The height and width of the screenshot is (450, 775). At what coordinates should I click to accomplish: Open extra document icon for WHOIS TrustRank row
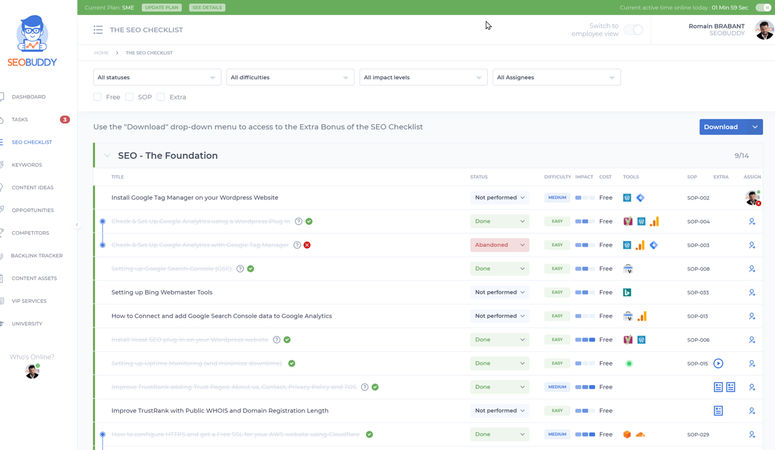(x=718, y=410)
